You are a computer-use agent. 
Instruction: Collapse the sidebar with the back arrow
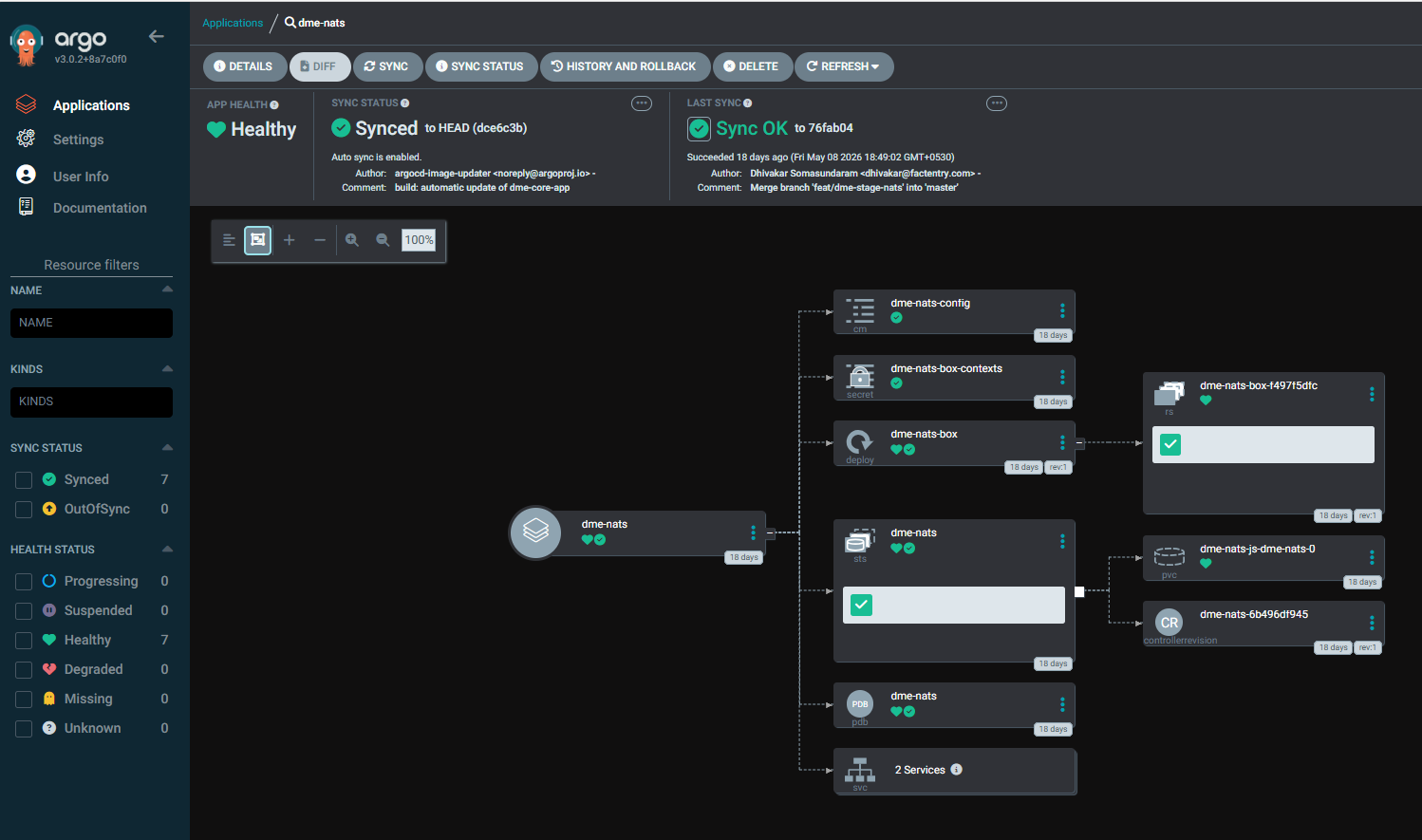157,36
